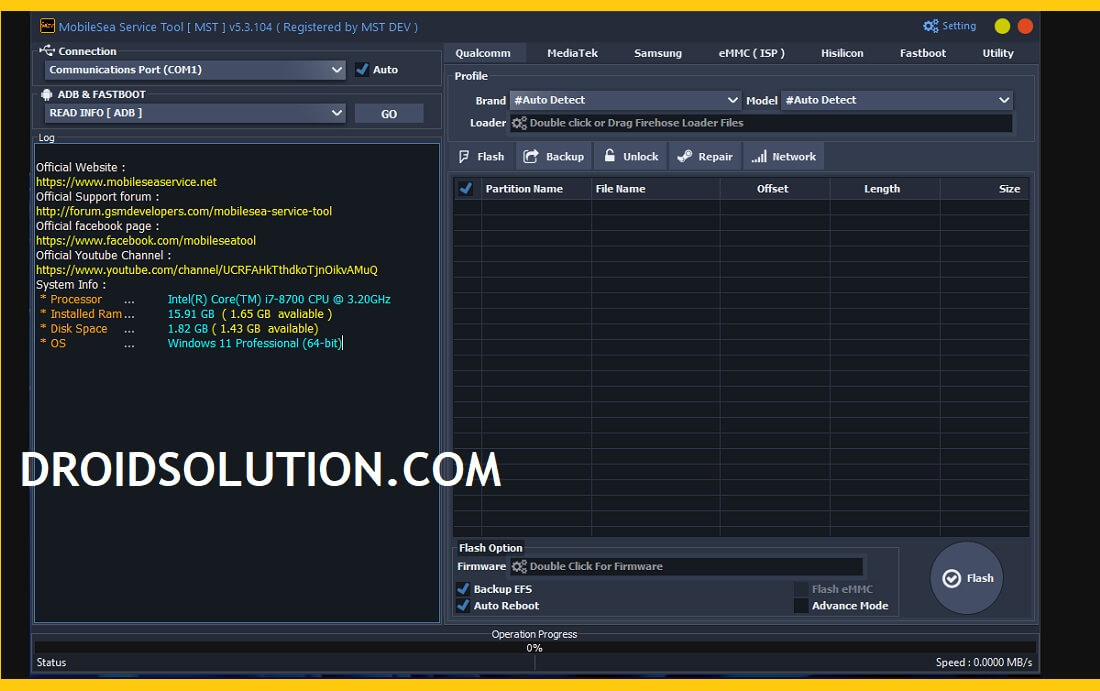Select the Flash operation tab
Image resolution: width=1100 pixels, height=691 pixels.
[x=482, y=156]
